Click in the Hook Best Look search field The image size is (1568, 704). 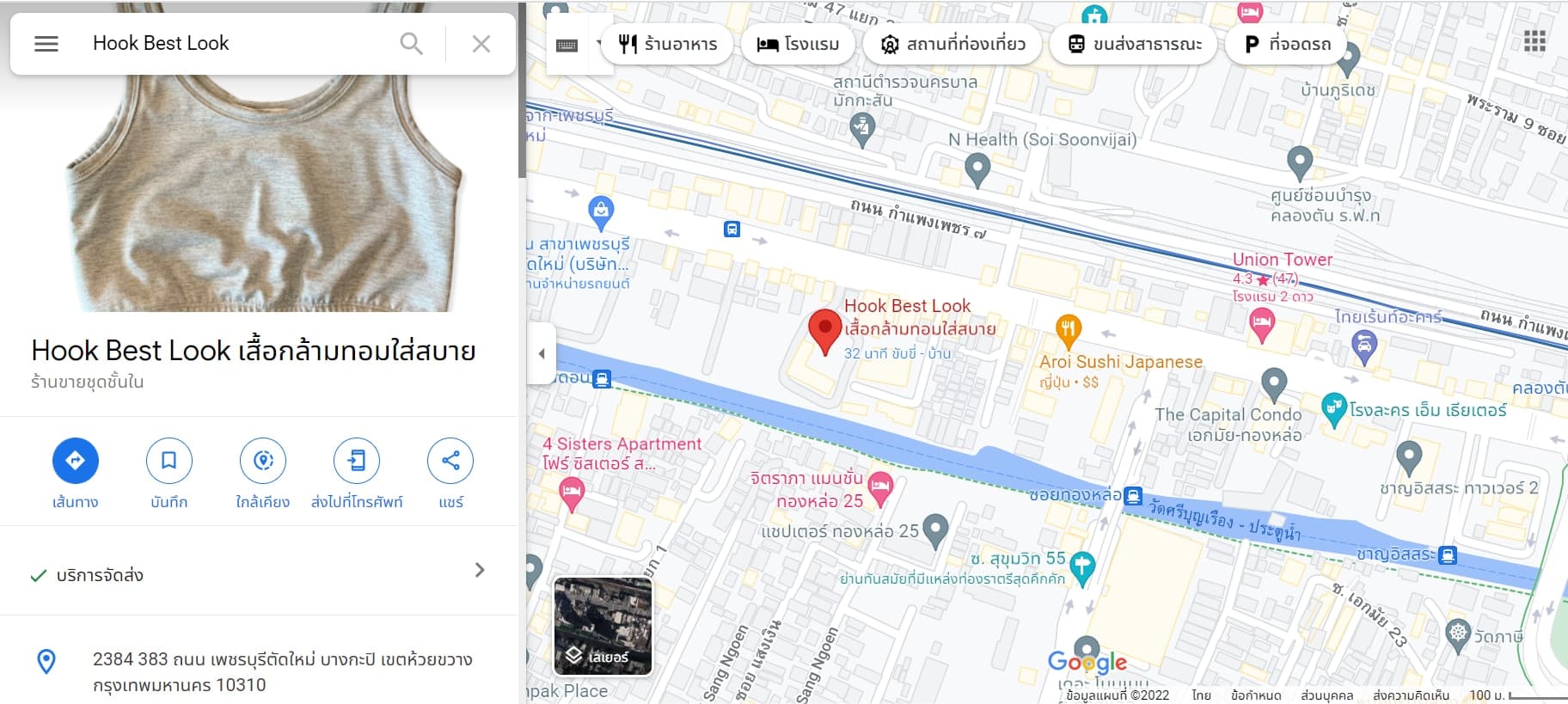point(236,44)
